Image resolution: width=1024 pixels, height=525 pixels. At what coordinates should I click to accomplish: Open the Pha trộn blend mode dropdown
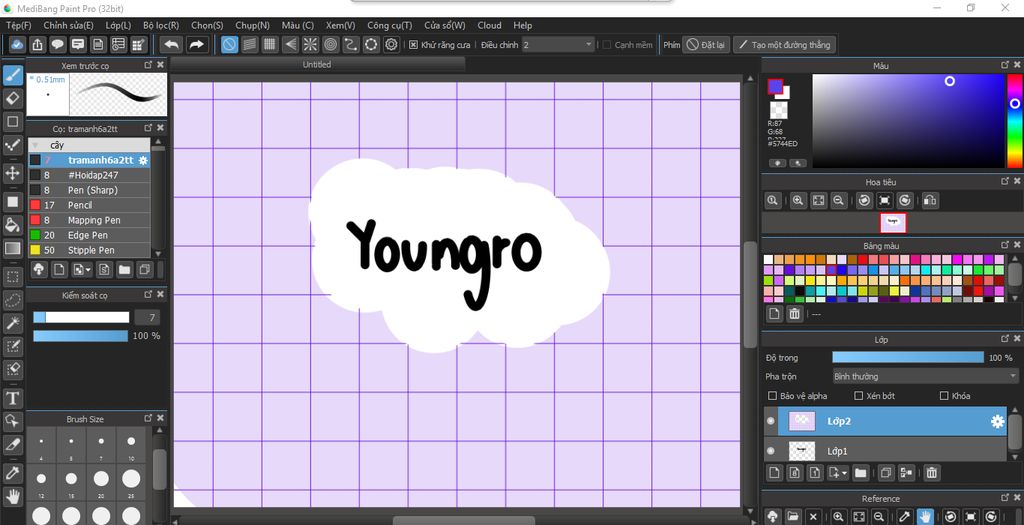(925, 377)
